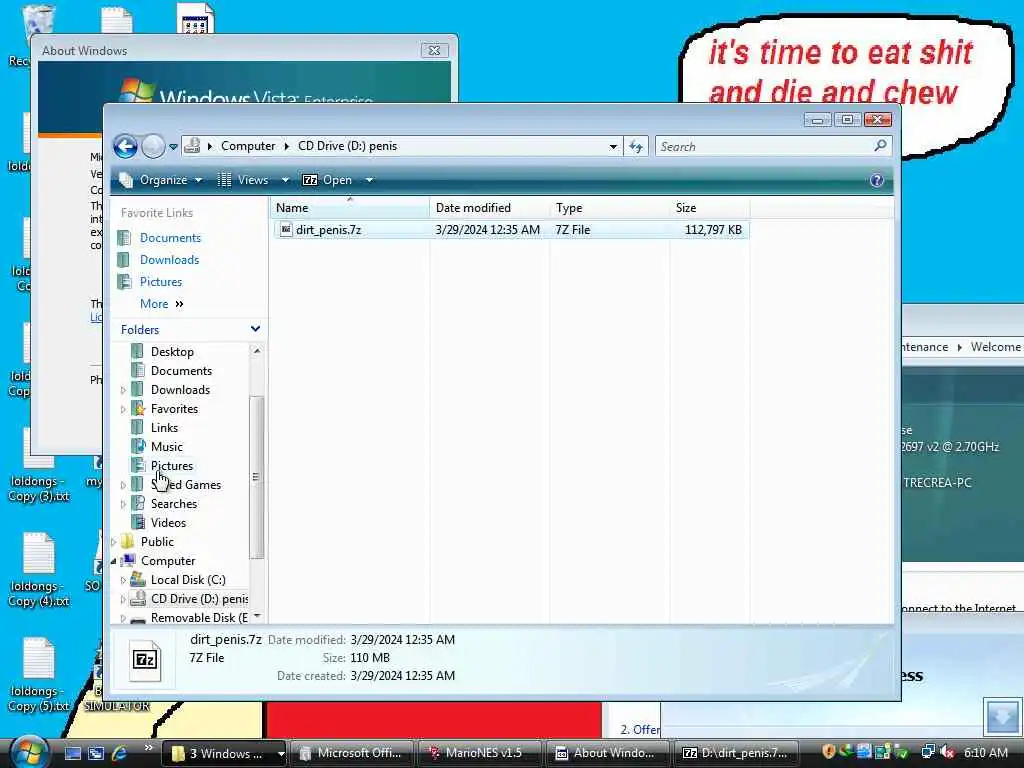Launch Internet Explorer from quick launch
Viewport: 1024px width, 768px height.
(120, 754)
